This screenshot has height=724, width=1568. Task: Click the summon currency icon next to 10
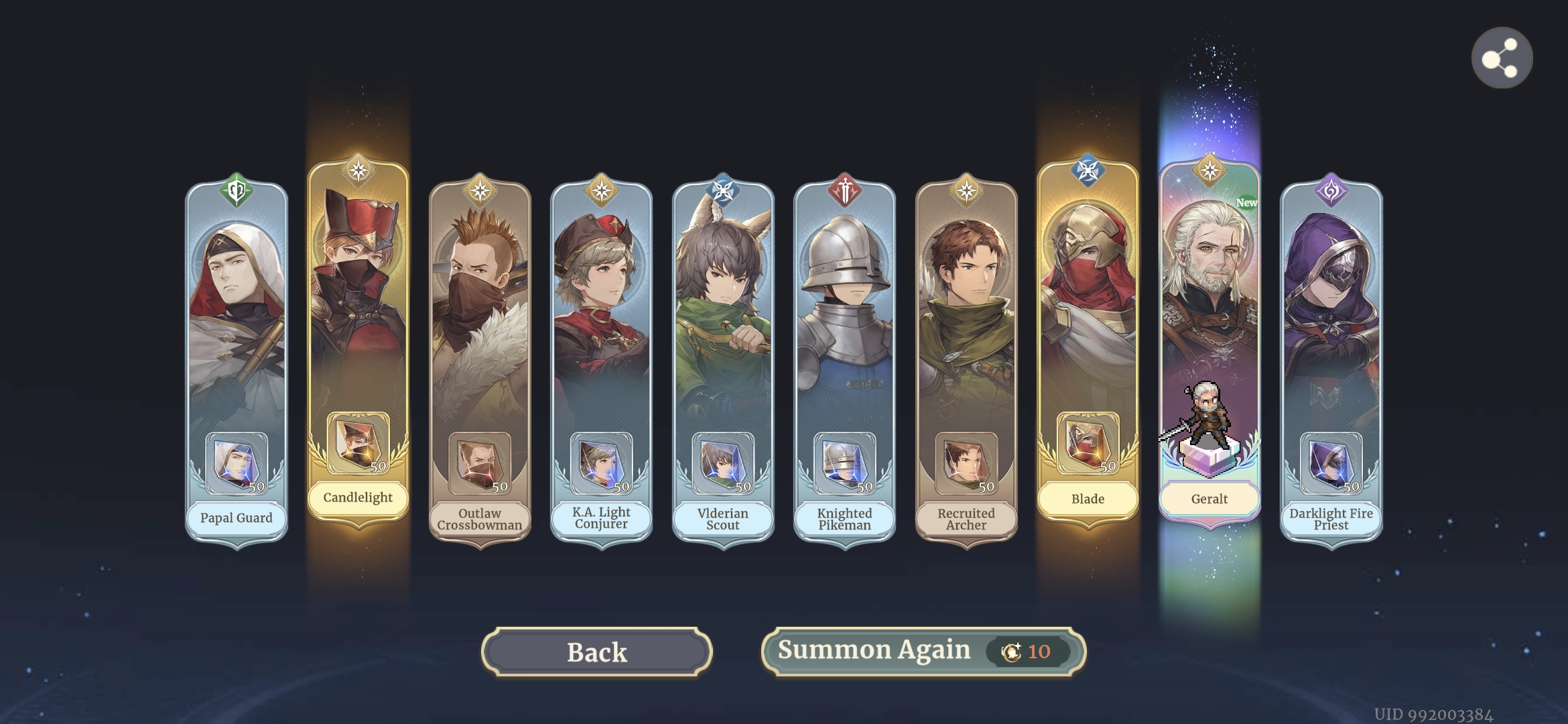(x=1010, y=651)
